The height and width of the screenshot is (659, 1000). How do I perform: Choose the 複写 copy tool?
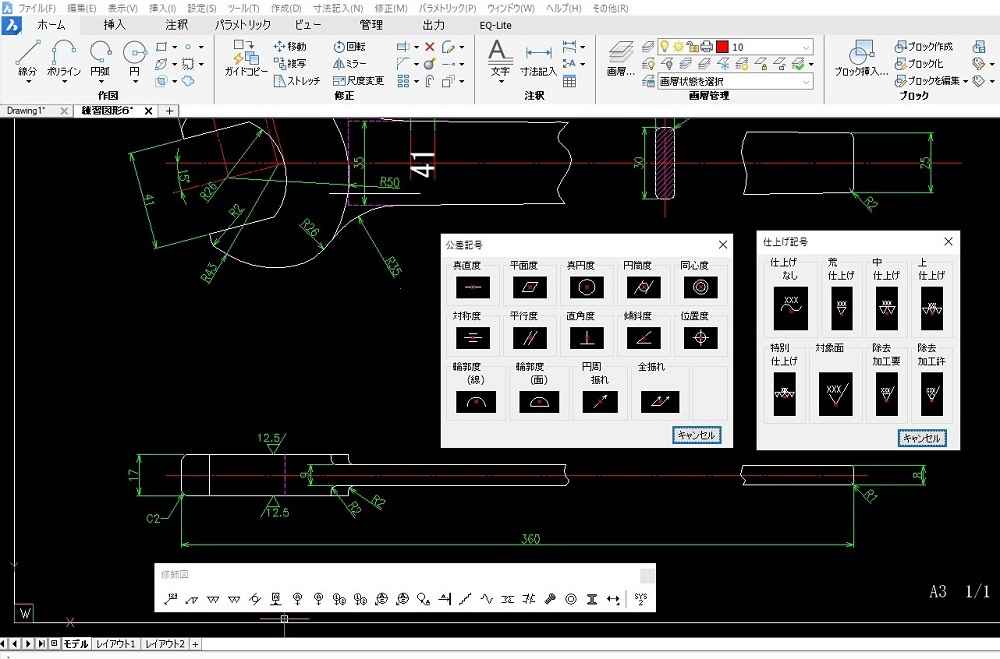pos(290,64)
